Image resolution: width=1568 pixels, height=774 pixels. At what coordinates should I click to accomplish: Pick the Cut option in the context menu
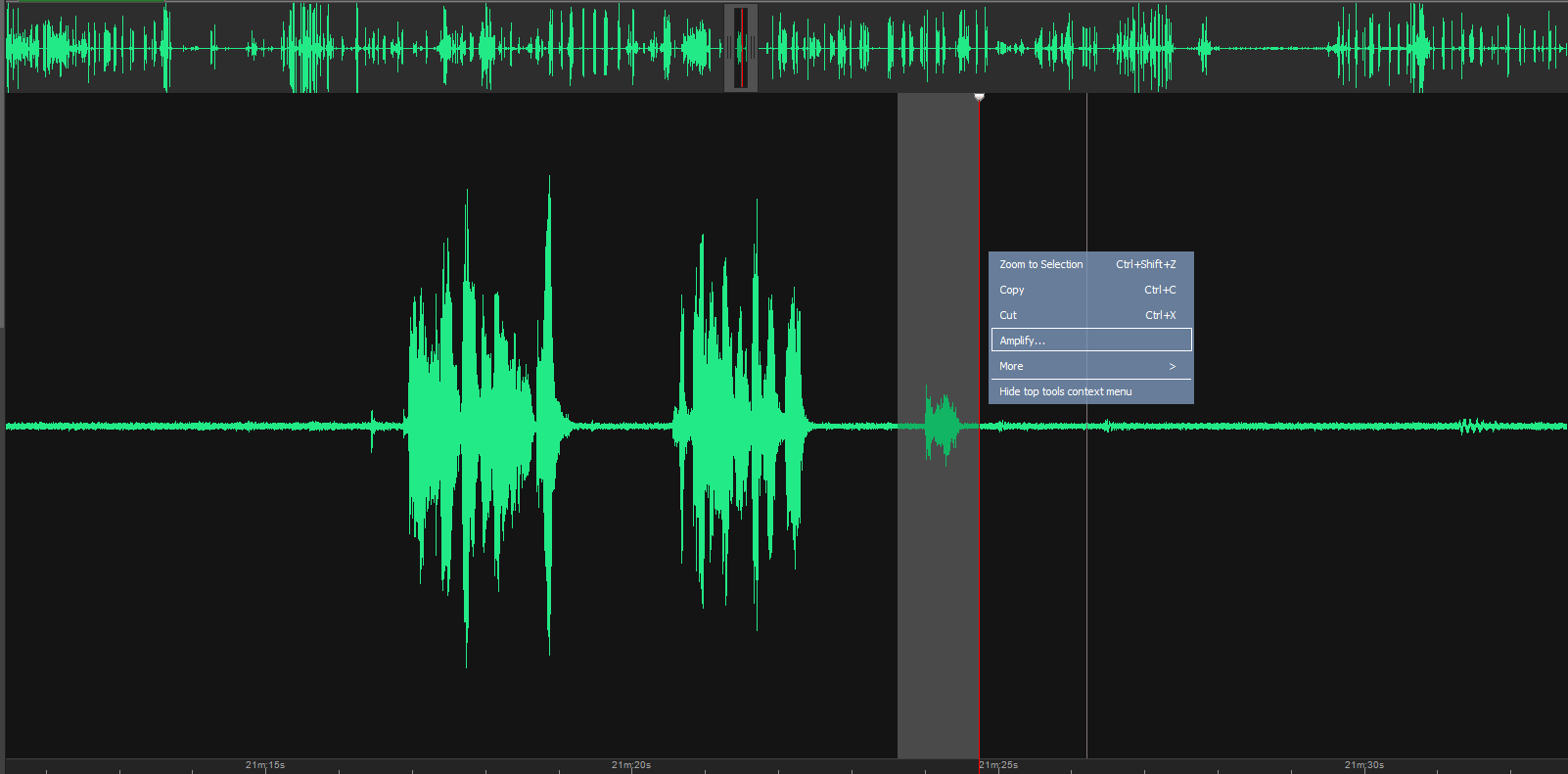point(1090,315)
